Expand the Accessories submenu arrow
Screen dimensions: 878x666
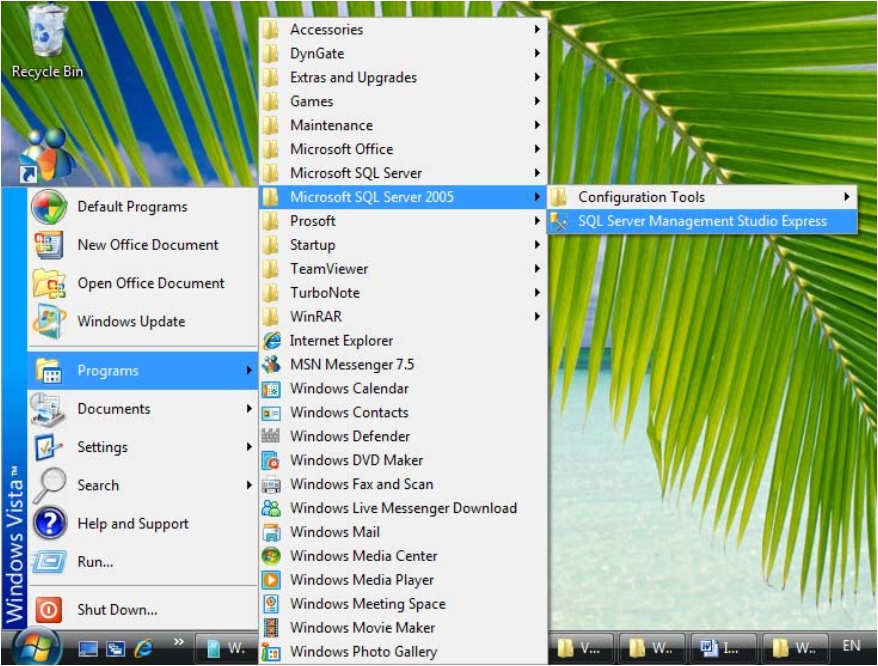[537, 29]
